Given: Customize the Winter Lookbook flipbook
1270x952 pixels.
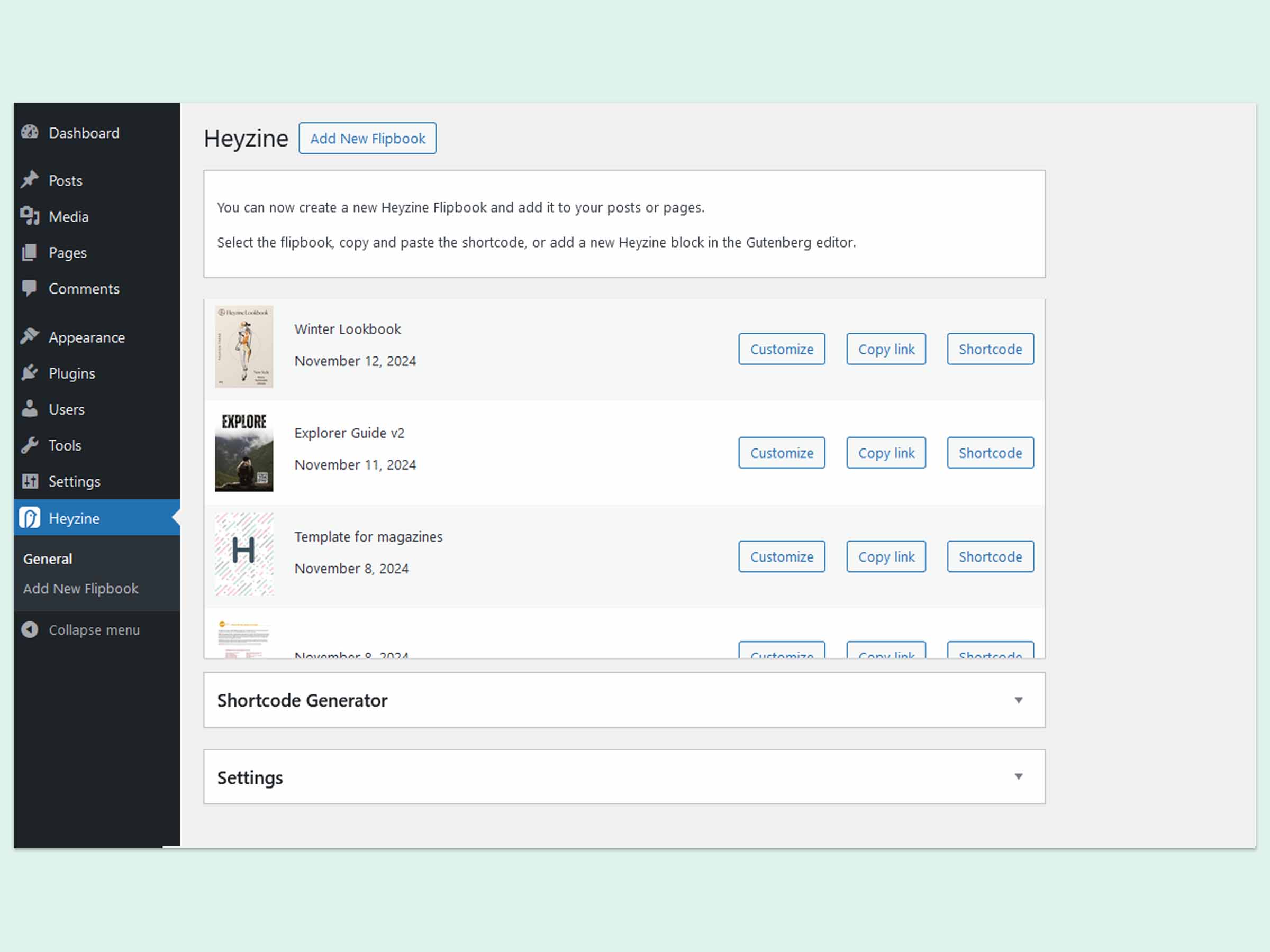Looking at the screenshot, I should [782, 349].
